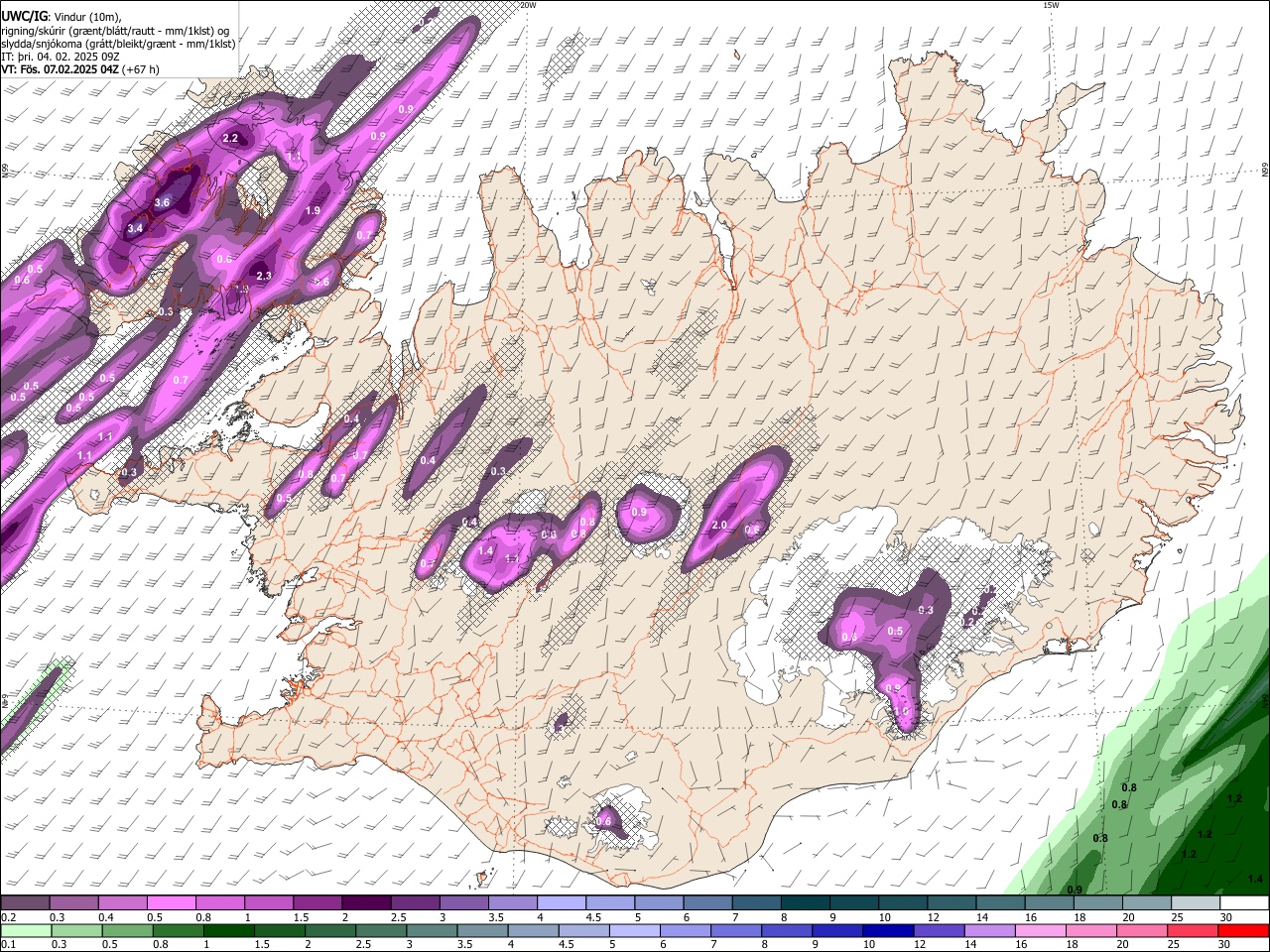Click the 0.2 label on the purple legend scale
Viewport: 1270px width, 952px height.
(8, 917)
